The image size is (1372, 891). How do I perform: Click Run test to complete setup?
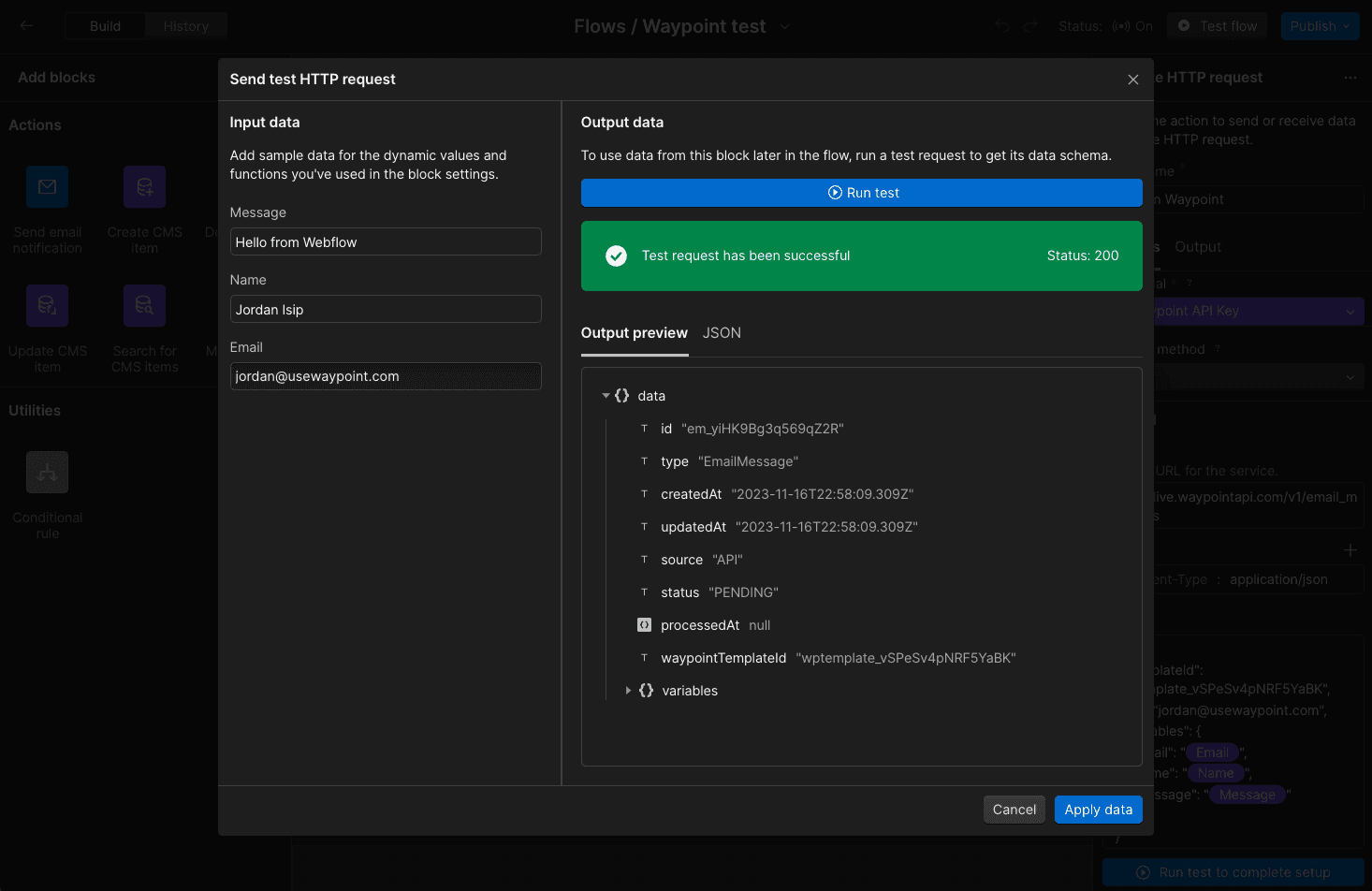(1233, 872)
